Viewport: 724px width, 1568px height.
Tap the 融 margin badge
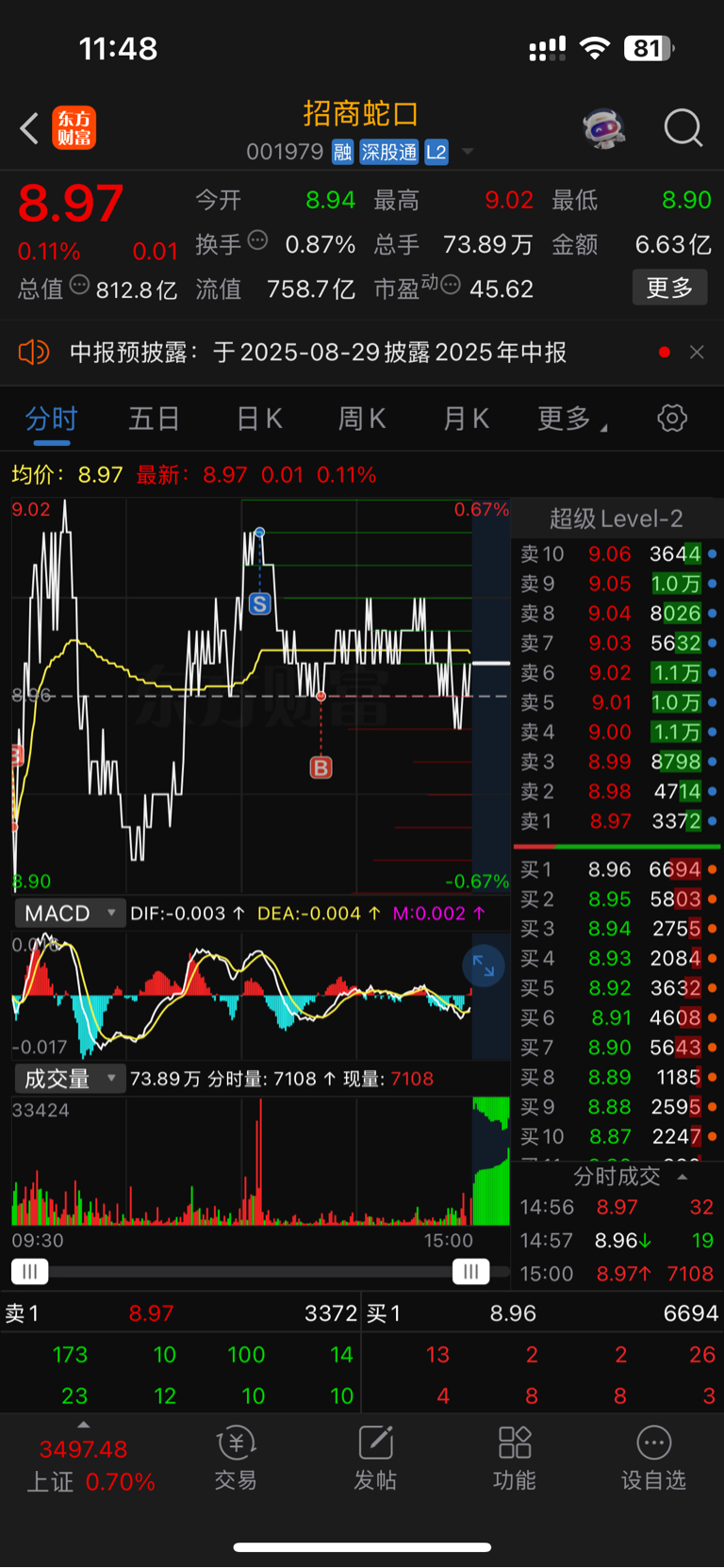pyautogui.click(x=342, y=152)
